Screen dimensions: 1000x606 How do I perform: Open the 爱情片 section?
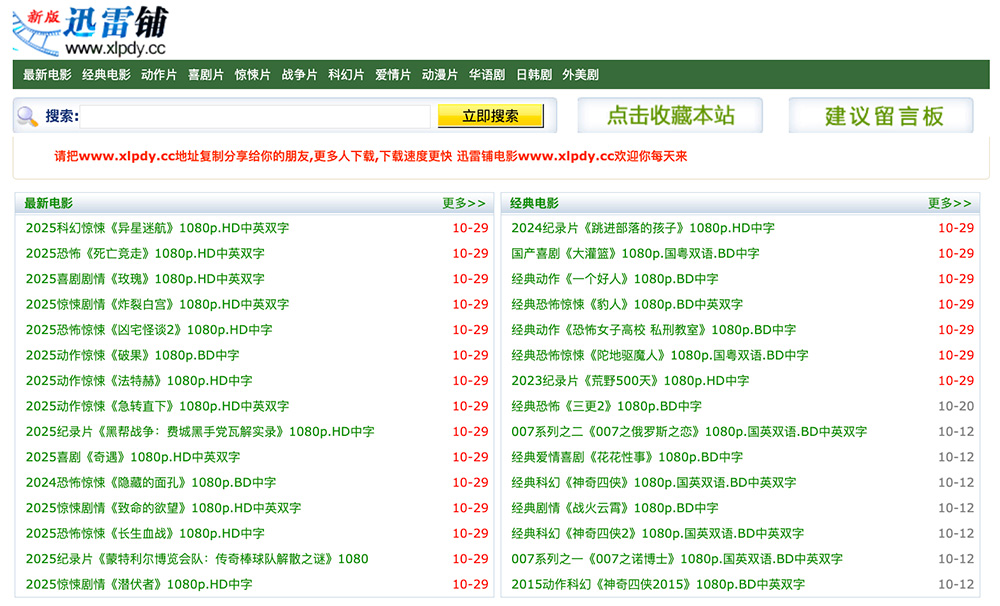[x=394, y=74]
